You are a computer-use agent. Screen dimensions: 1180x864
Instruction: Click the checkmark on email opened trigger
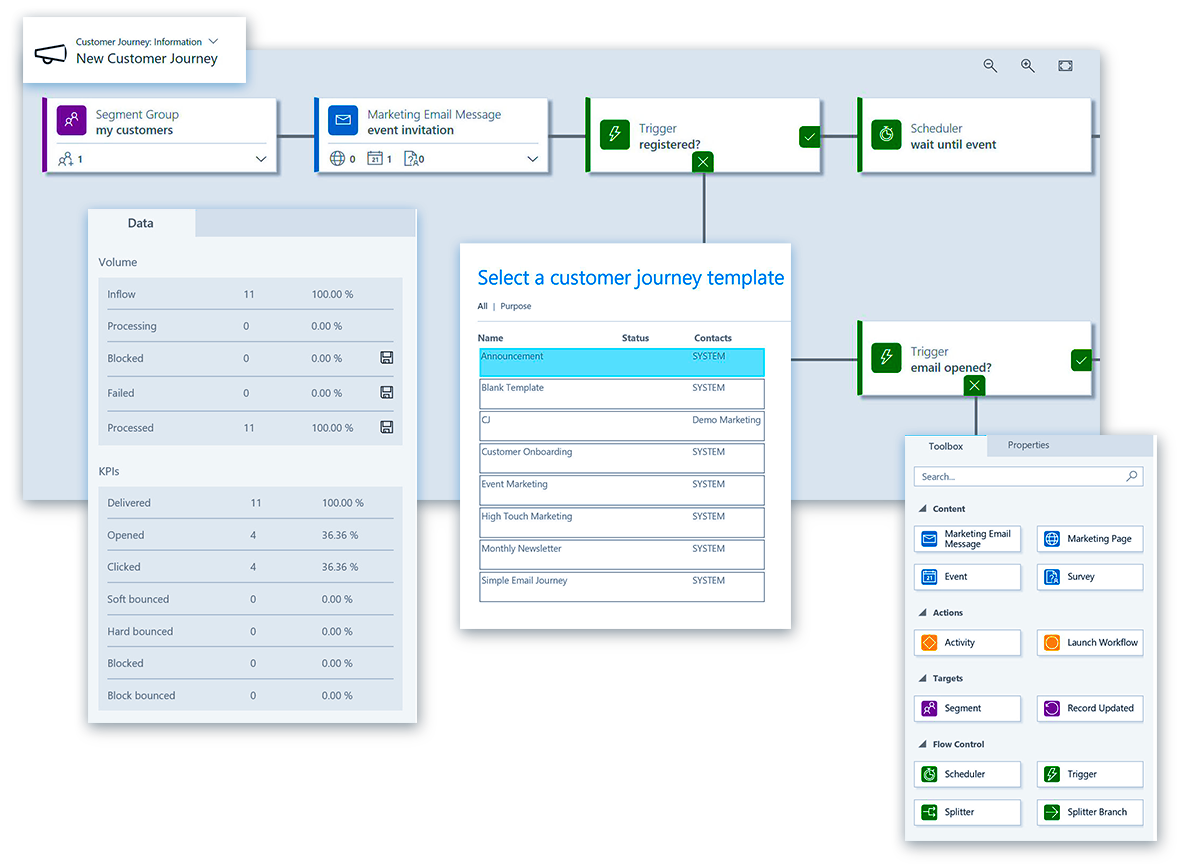pyautogui.click(x=1080, y=360)
